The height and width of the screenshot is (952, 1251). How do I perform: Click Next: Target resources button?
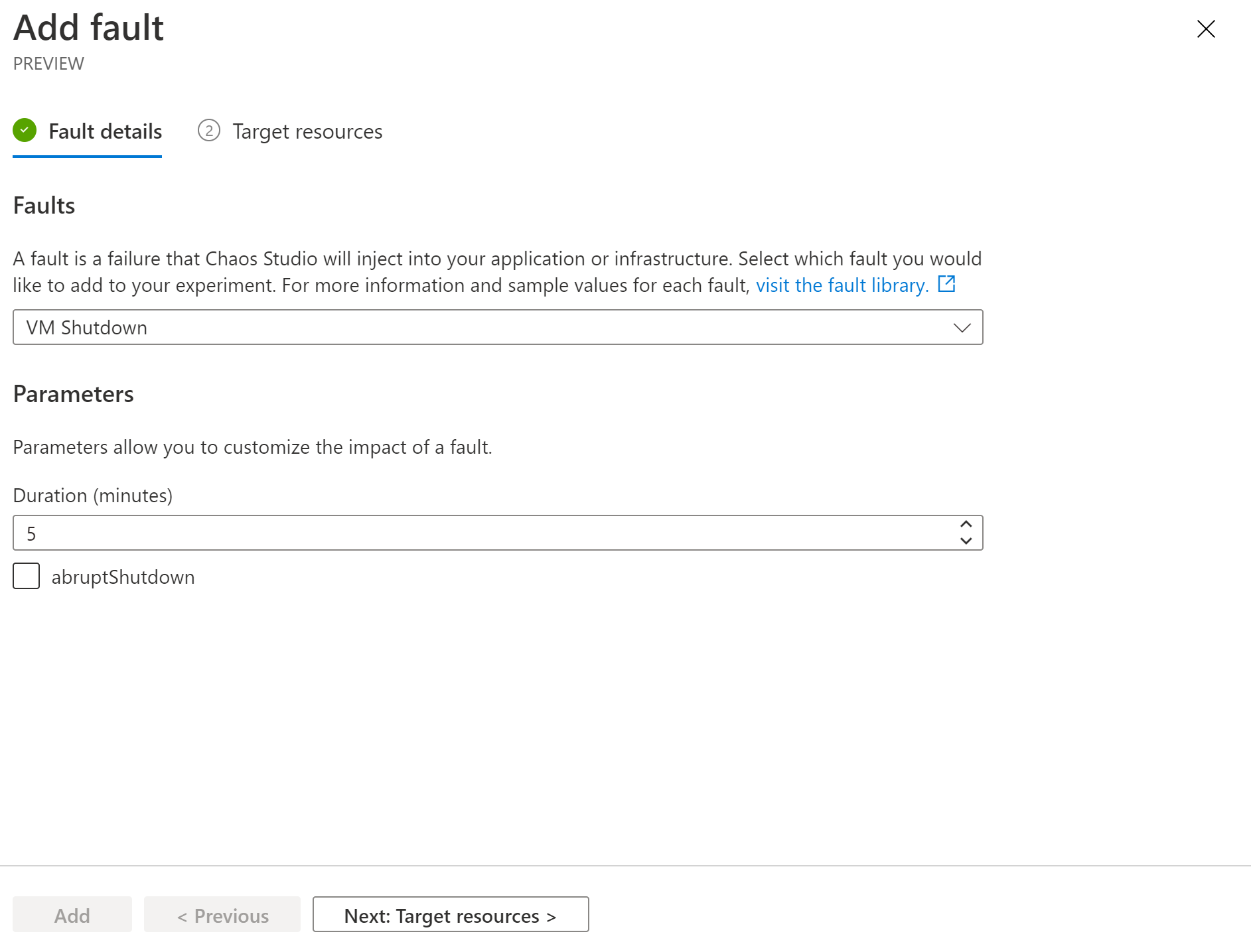point(450,915)
